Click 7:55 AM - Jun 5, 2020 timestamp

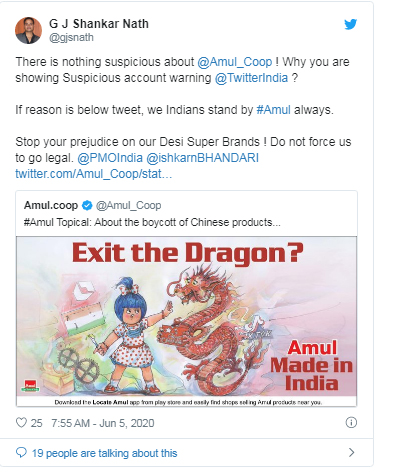[103, 423]
